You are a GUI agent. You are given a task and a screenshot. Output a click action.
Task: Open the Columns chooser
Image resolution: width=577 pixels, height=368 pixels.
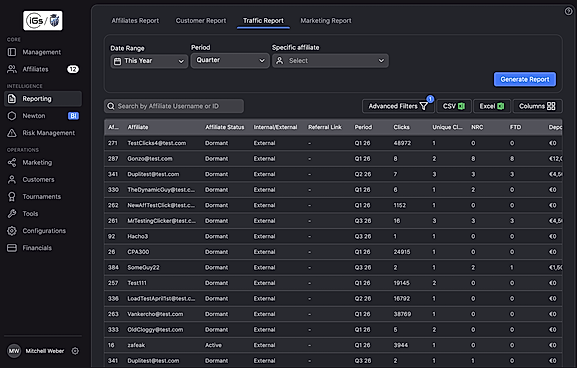(x=537, y=106)
